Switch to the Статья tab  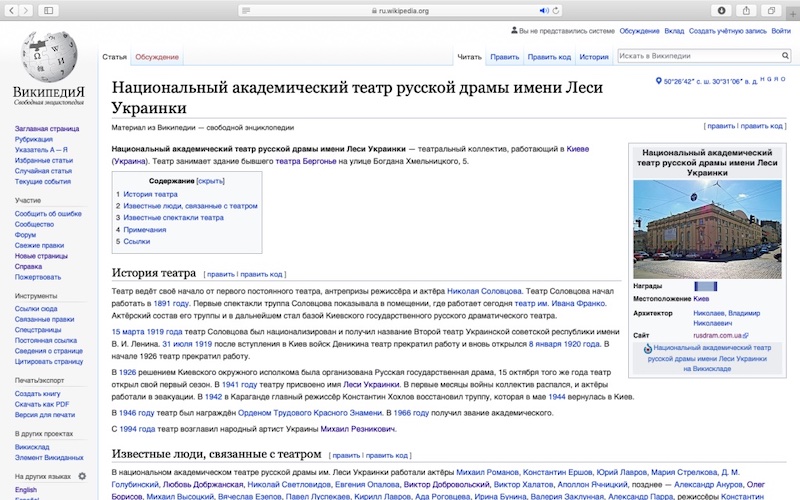point(114,57)
